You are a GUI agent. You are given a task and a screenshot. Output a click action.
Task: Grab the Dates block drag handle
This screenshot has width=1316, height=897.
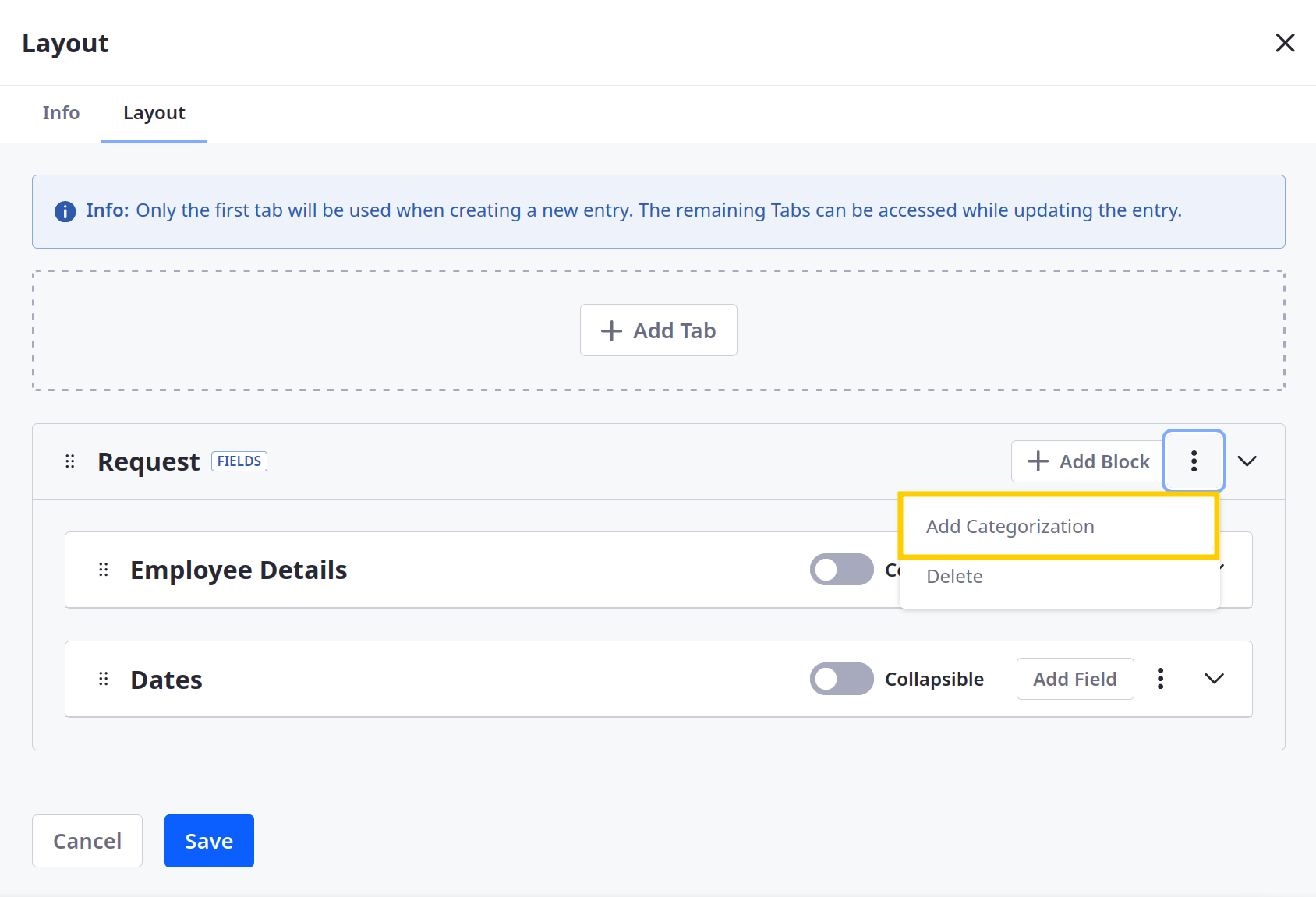click(x=103, y=679)
